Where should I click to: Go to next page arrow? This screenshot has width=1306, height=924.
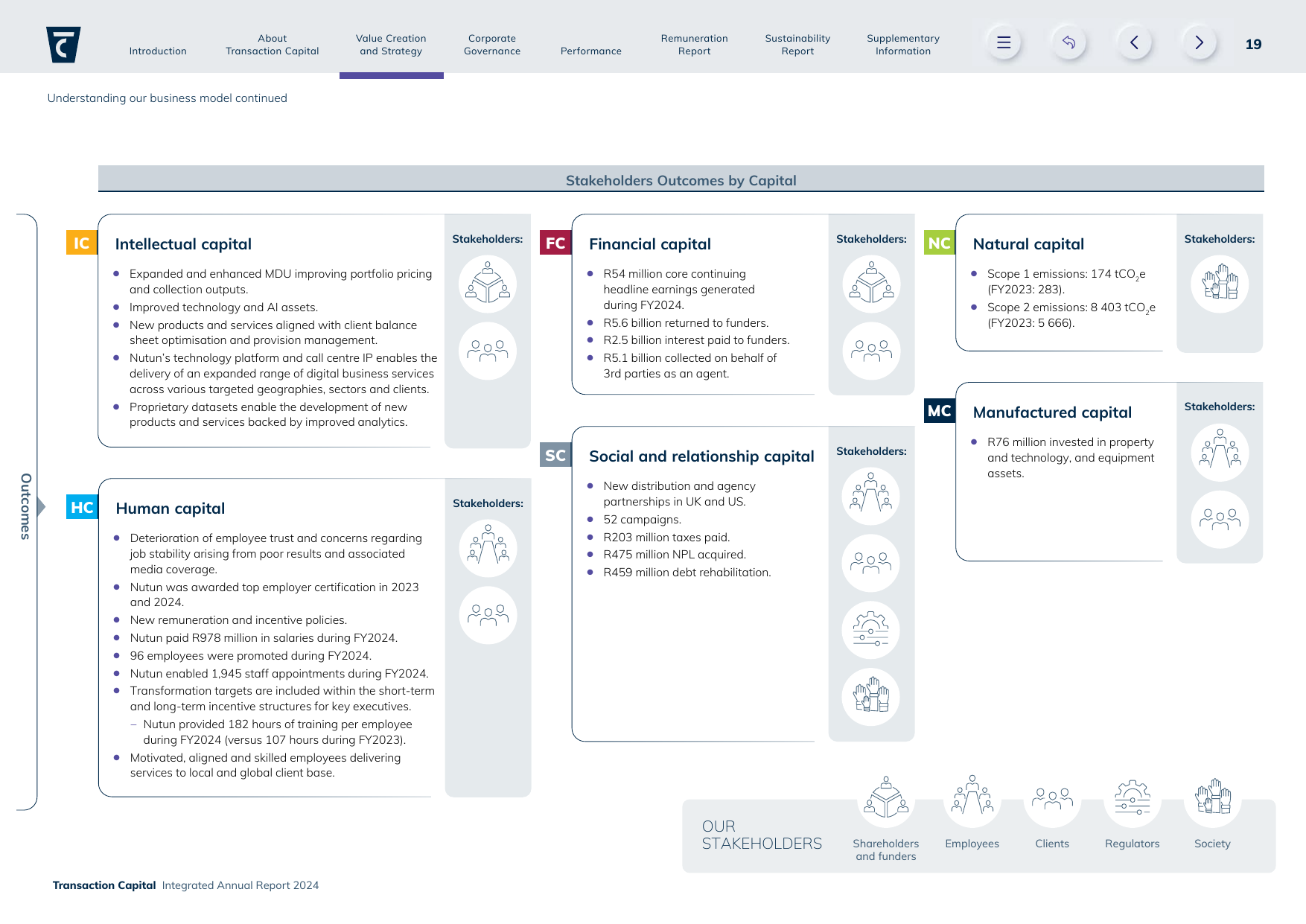tap(1199, 42)
